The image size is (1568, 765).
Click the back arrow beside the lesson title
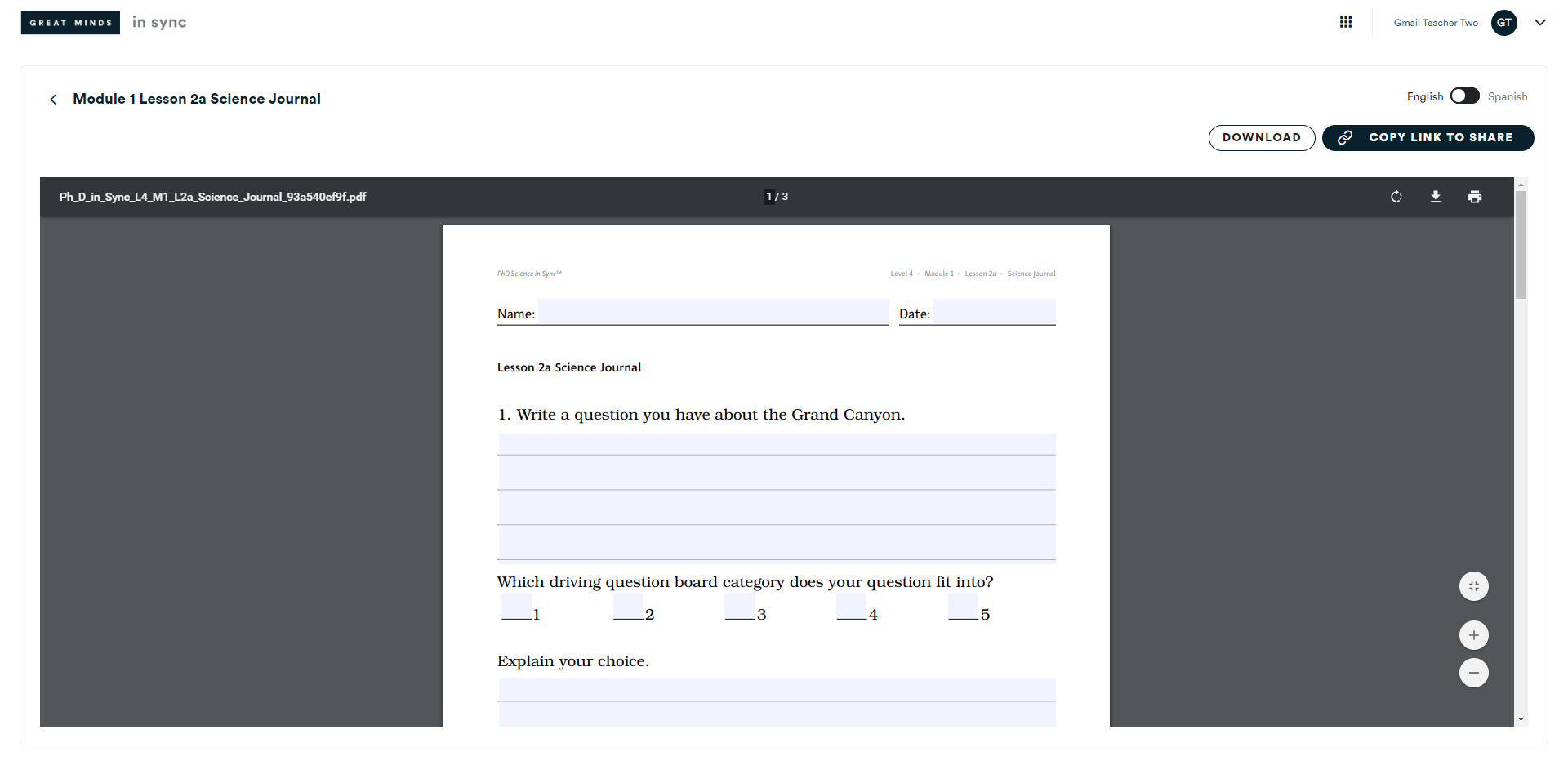(52, 99)
